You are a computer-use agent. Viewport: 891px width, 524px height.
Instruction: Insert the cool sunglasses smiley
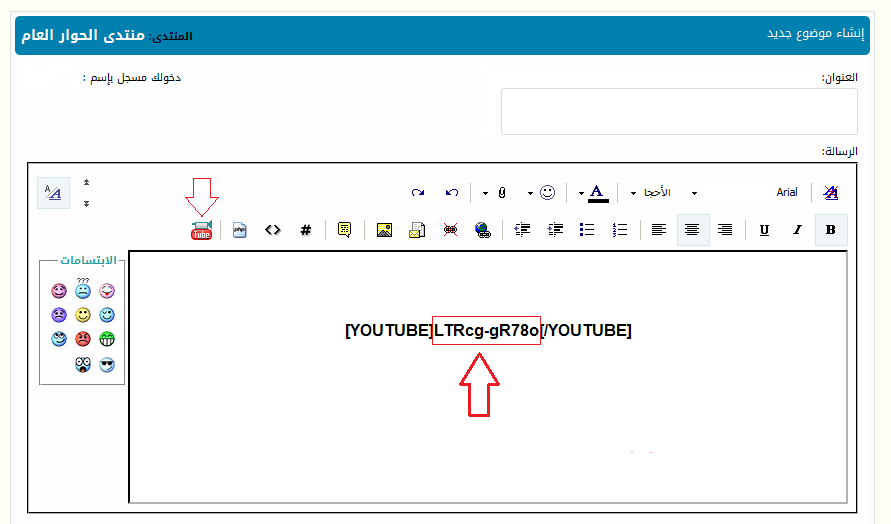click(x=107, y=364)
